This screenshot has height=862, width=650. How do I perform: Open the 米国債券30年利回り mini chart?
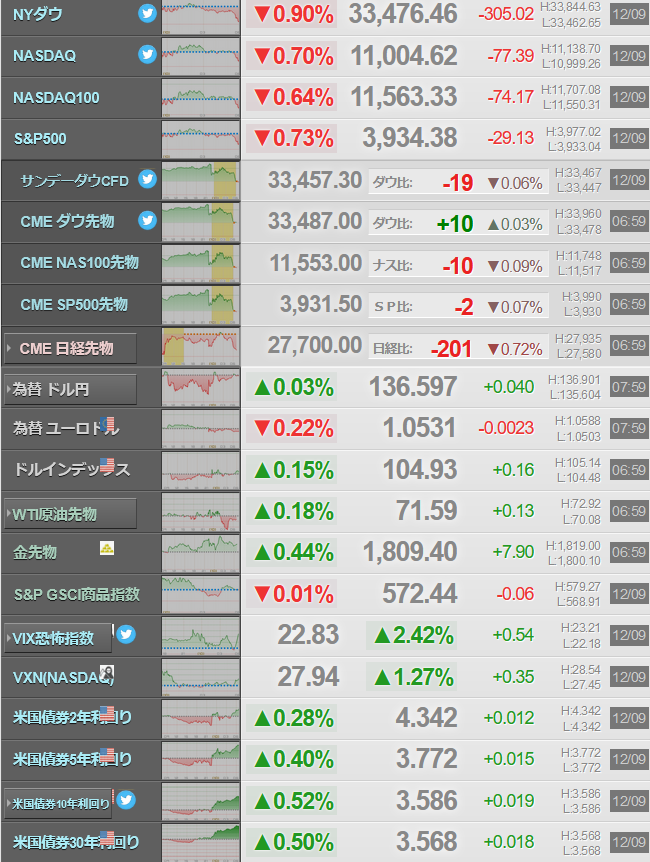[x=201, y=842]
